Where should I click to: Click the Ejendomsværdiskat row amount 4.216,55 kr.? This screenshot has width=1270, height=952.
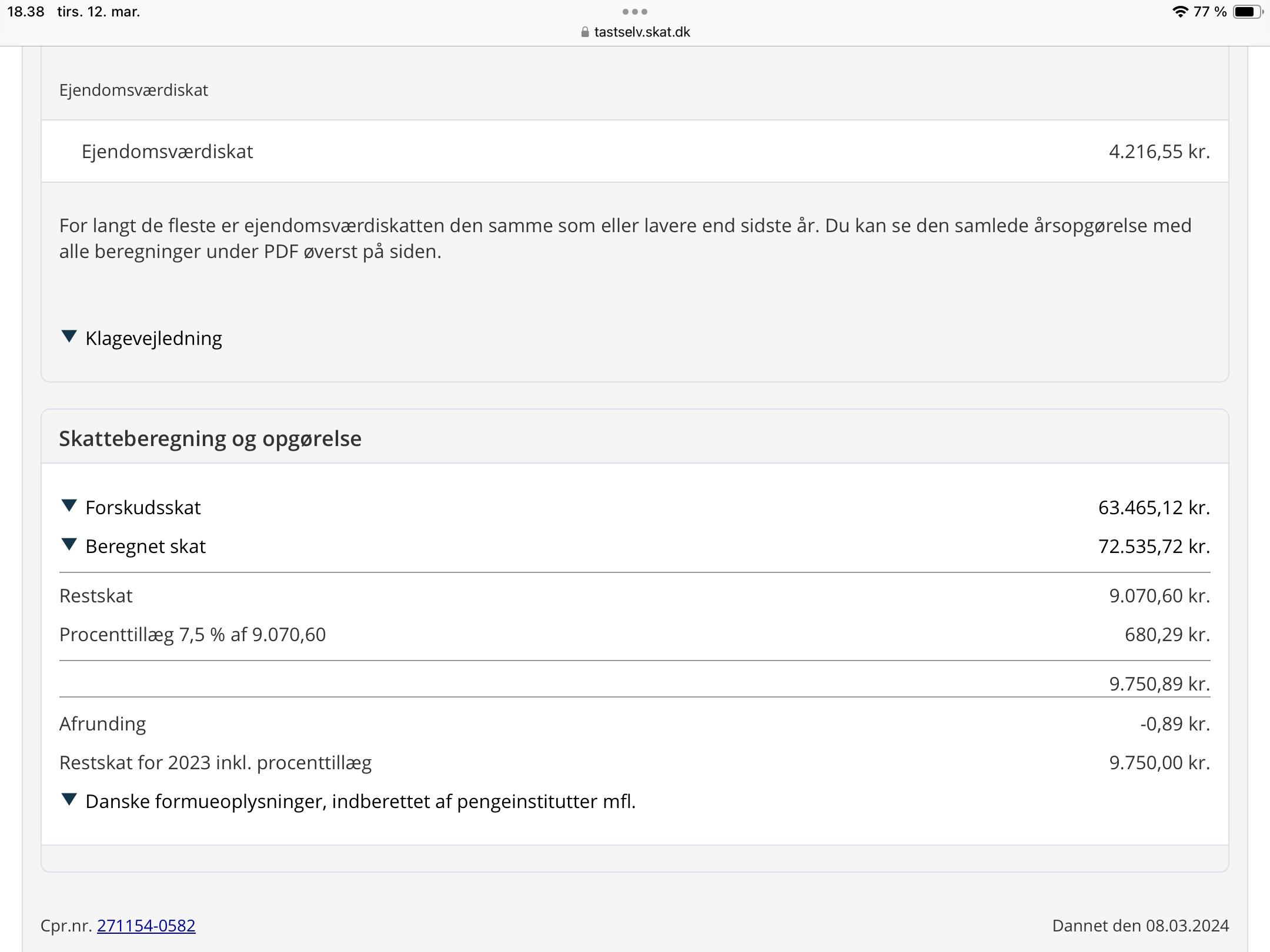pos(1159,152)
